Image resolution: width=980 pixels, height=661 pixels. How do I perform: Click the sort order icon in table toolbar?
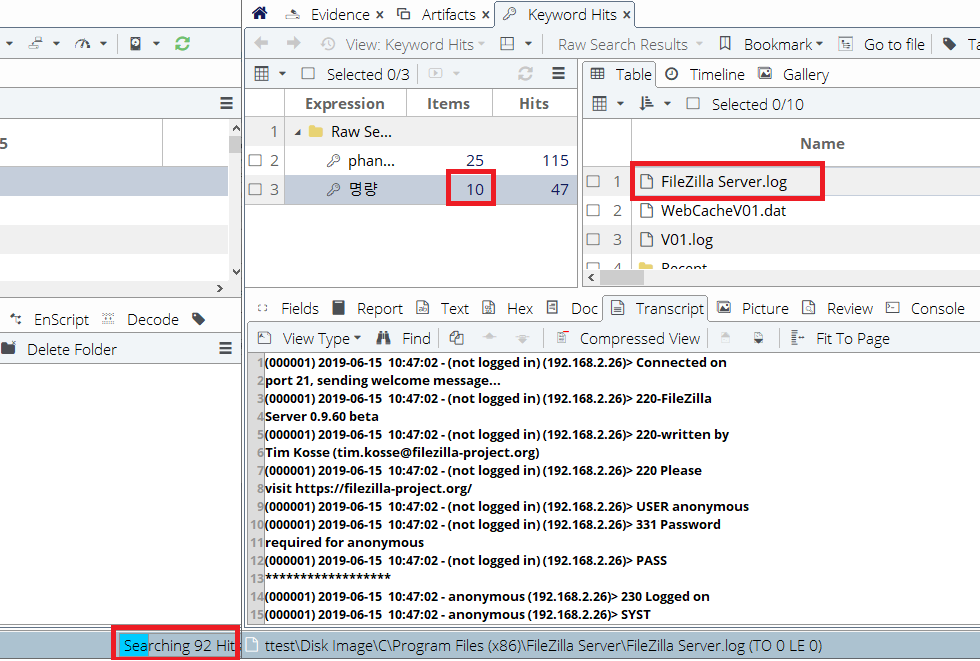[645, 104]
